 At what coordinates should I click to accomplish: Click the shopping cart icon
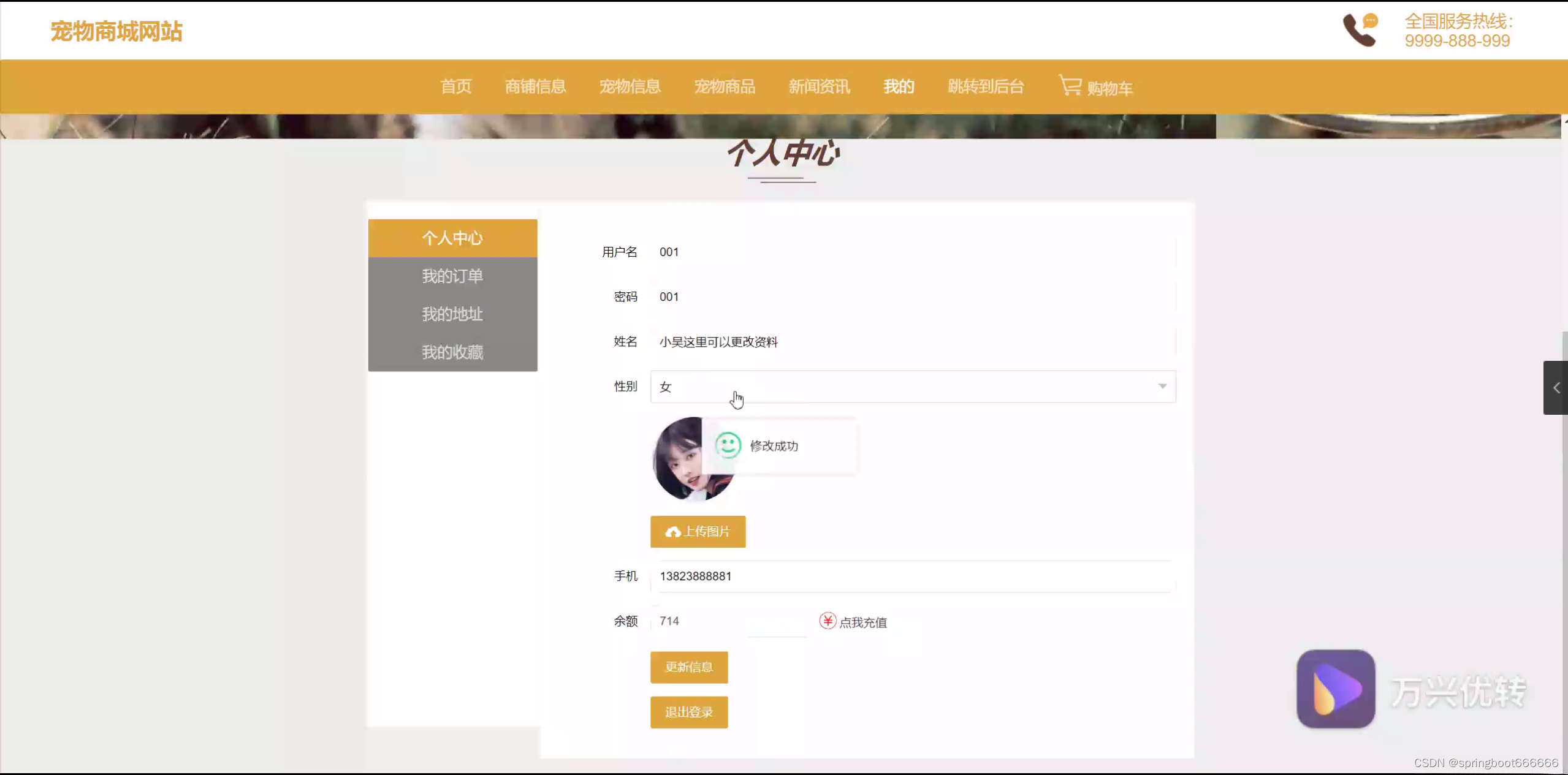pyautogui.click(x=1070, y=85)
